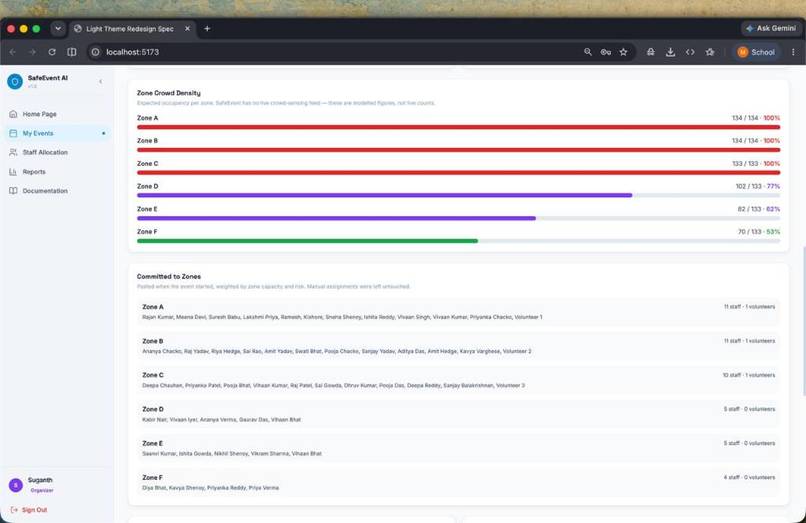Click the Committed to Zones heading
Viewport: 806px width, 523px height.
pyautogui.click(x=169, y=277)
